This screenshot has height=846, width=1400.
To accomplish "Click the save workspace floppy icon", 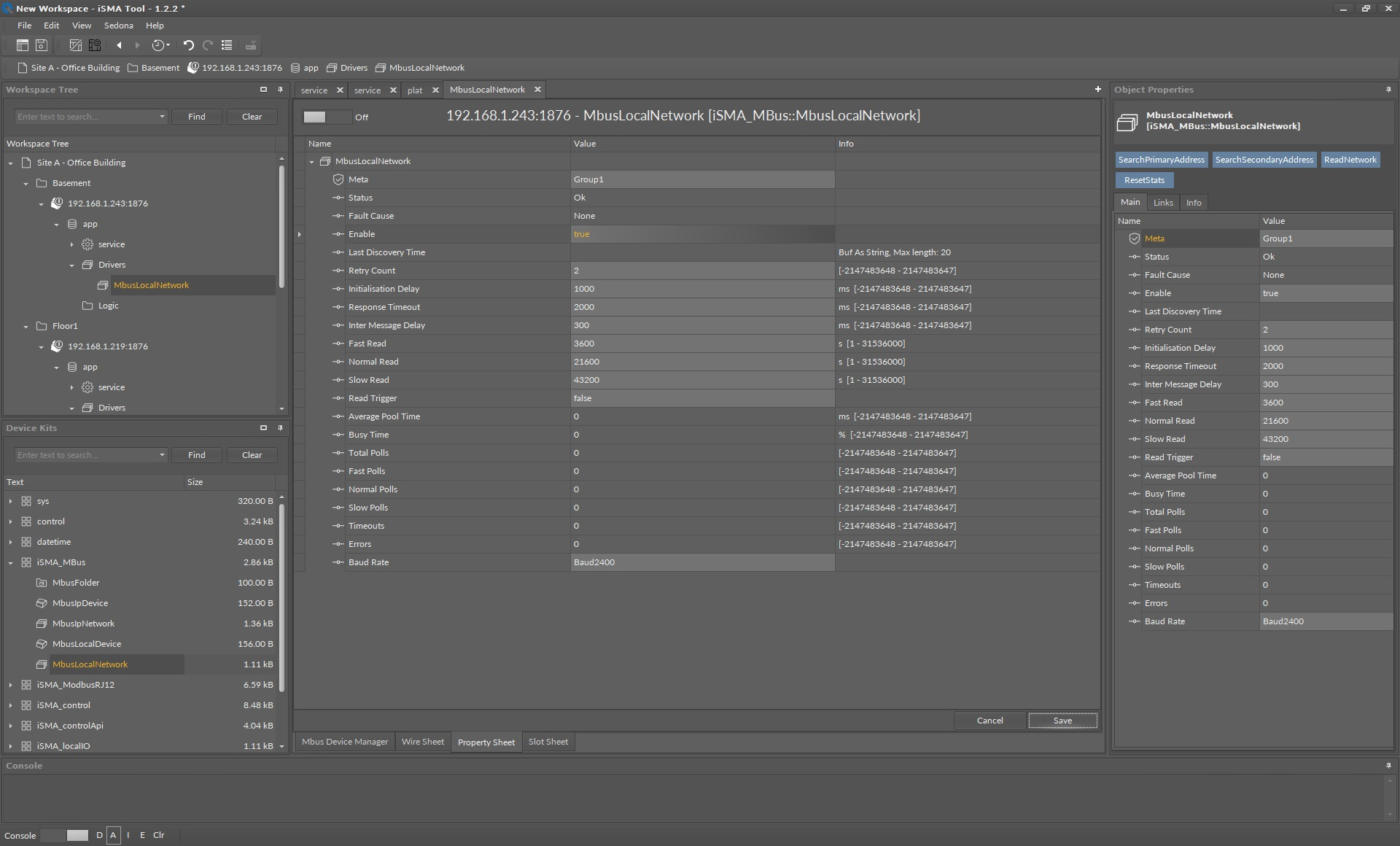I will (42, 45).
